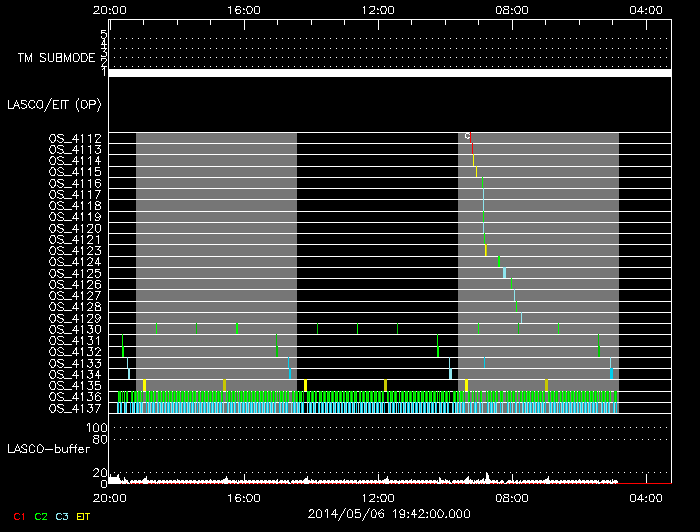
Task: Click the 100 tick label on the LASCO-buffer axis
Action: pos(99,427)
